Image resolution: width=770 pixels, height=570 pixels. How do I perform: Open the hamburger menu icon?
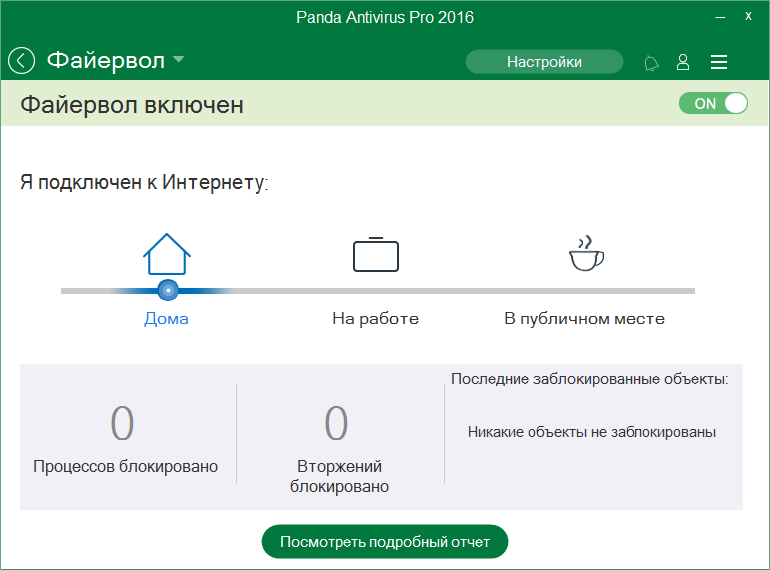pyautogui.click(x=719, y=62)
